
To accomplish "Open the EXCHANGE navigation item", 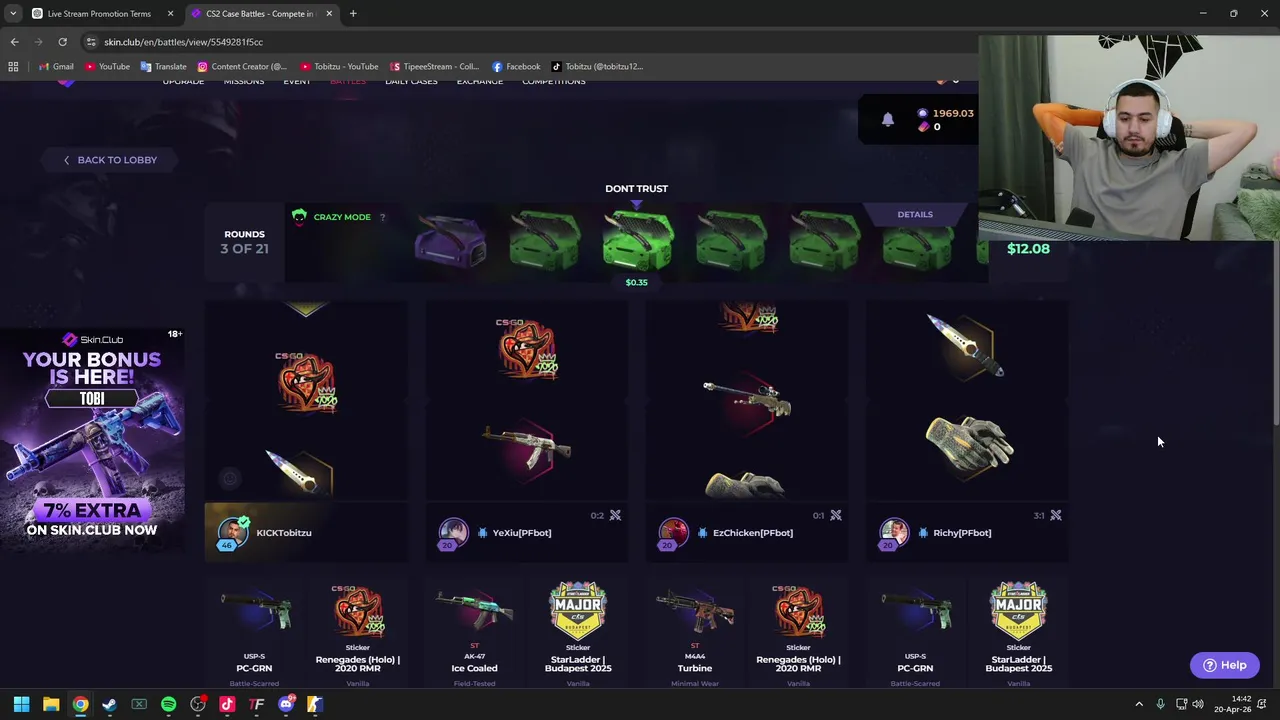I will point(480,81).
